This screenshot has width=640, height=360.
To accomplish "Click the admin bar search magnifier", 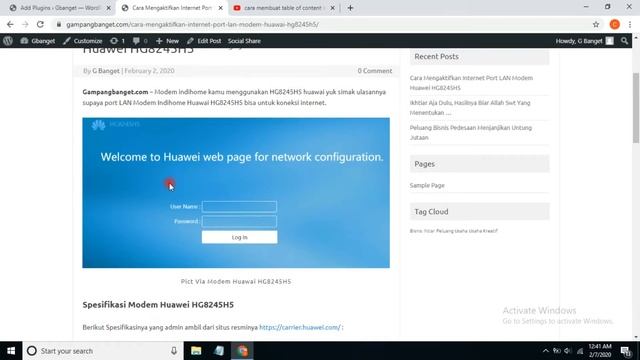I will pyautogui.click(x=624, y=41).
